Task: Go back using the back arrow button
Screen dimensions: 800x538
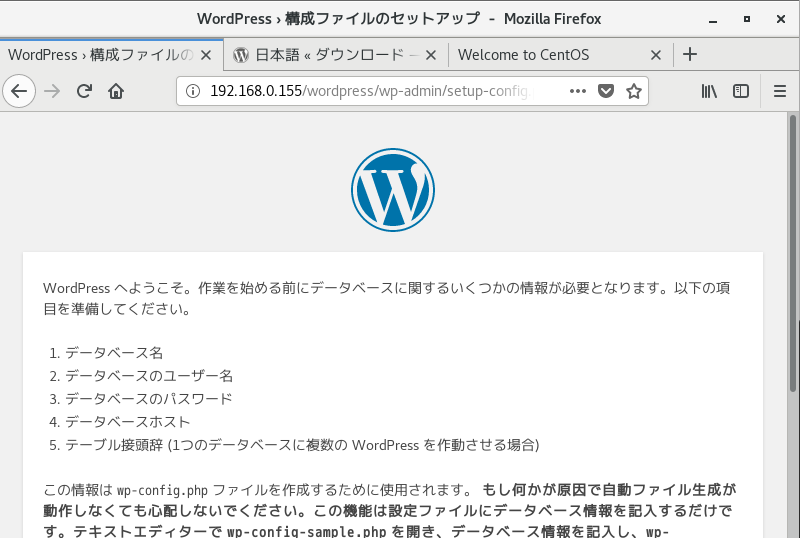Action: (19, 91)
